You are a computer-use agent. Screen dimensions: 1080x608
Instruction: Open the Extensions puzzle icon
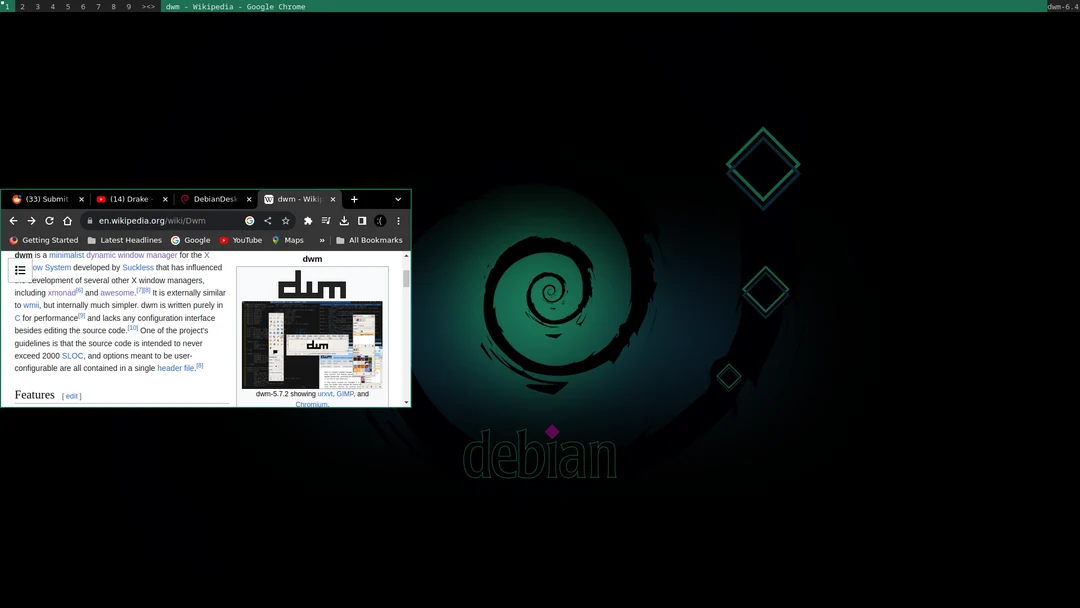click(x=307, y=220)
